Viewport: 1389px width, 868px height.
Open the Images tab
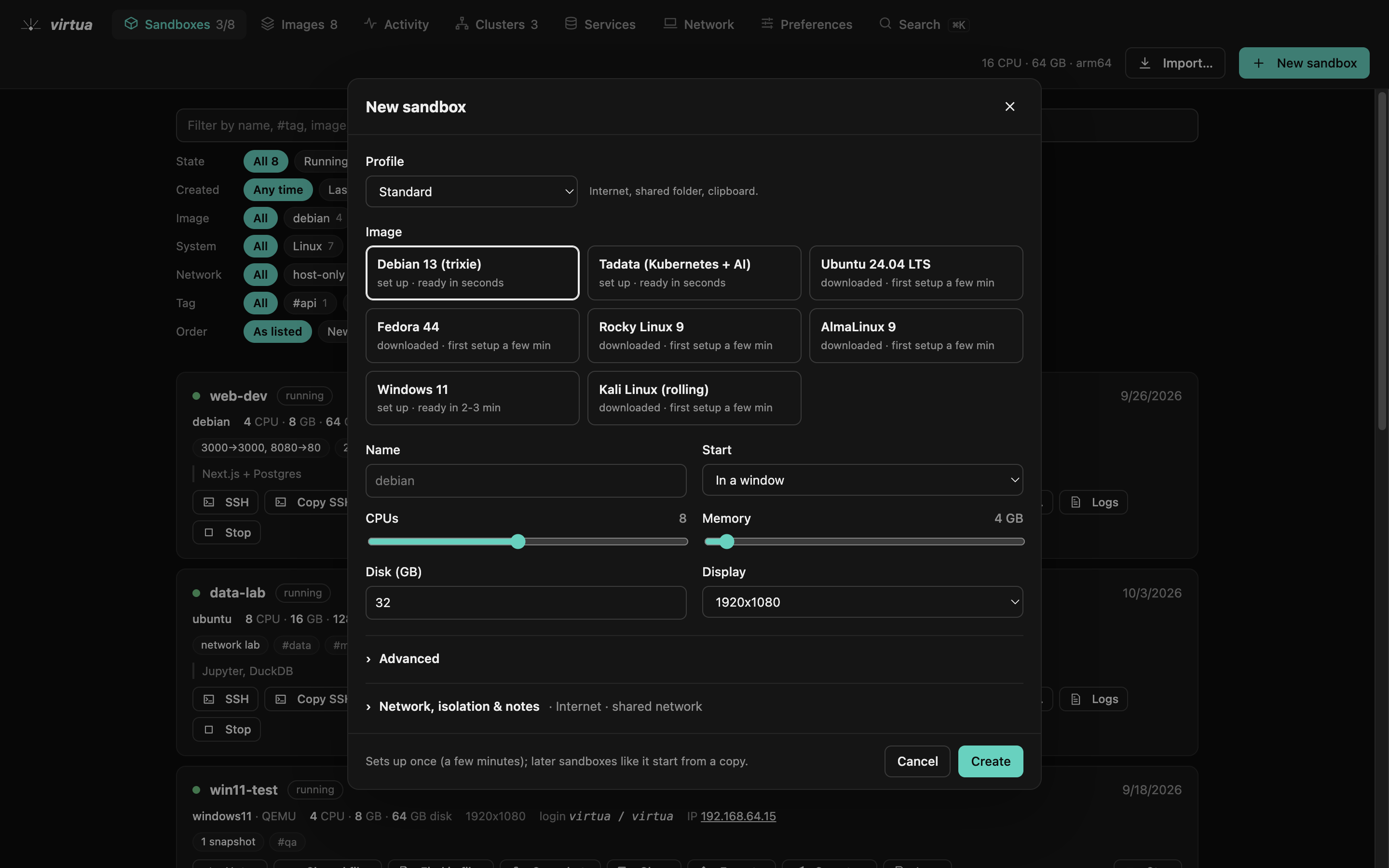(x=299, y=24)
